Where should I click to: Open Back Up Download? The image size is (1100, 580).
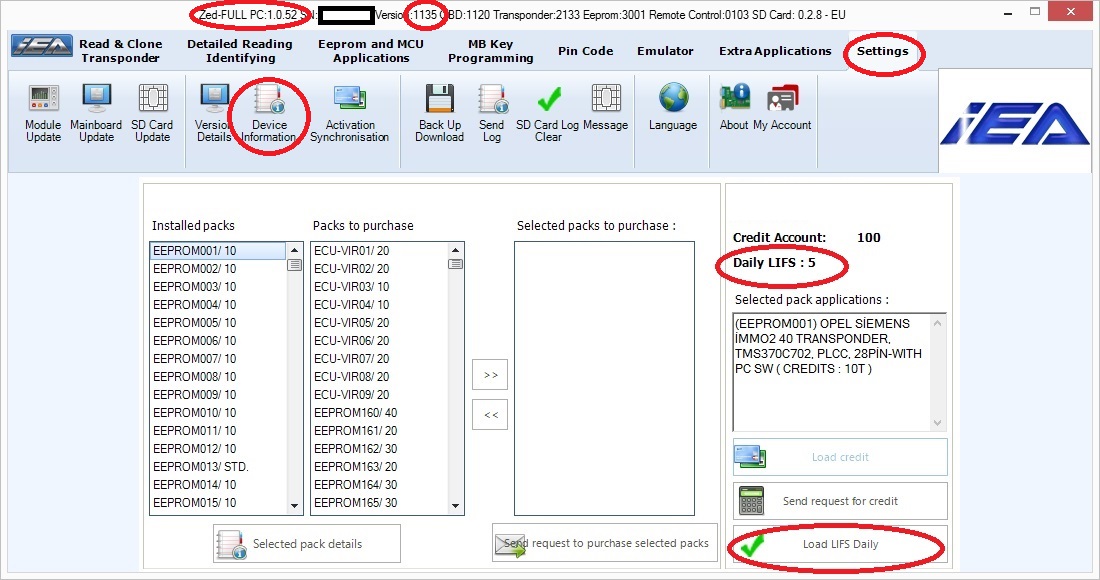pos(439,113)
